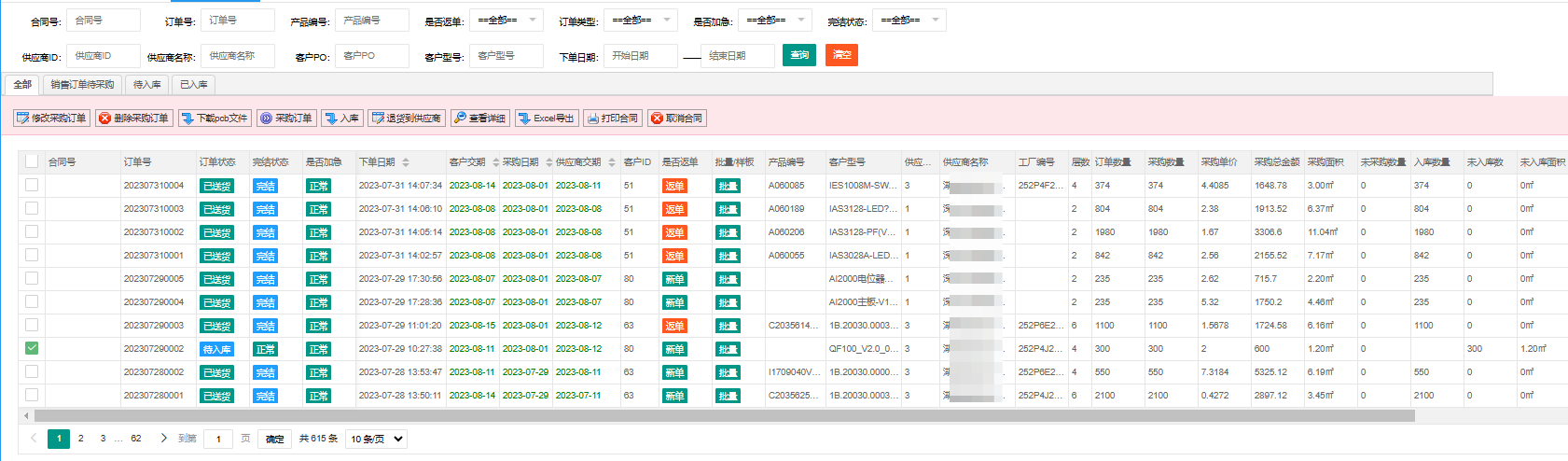Toggle the select-all checkbox in table header
The width and height of the screenshot is (1568, 461).
pos(32,161)
